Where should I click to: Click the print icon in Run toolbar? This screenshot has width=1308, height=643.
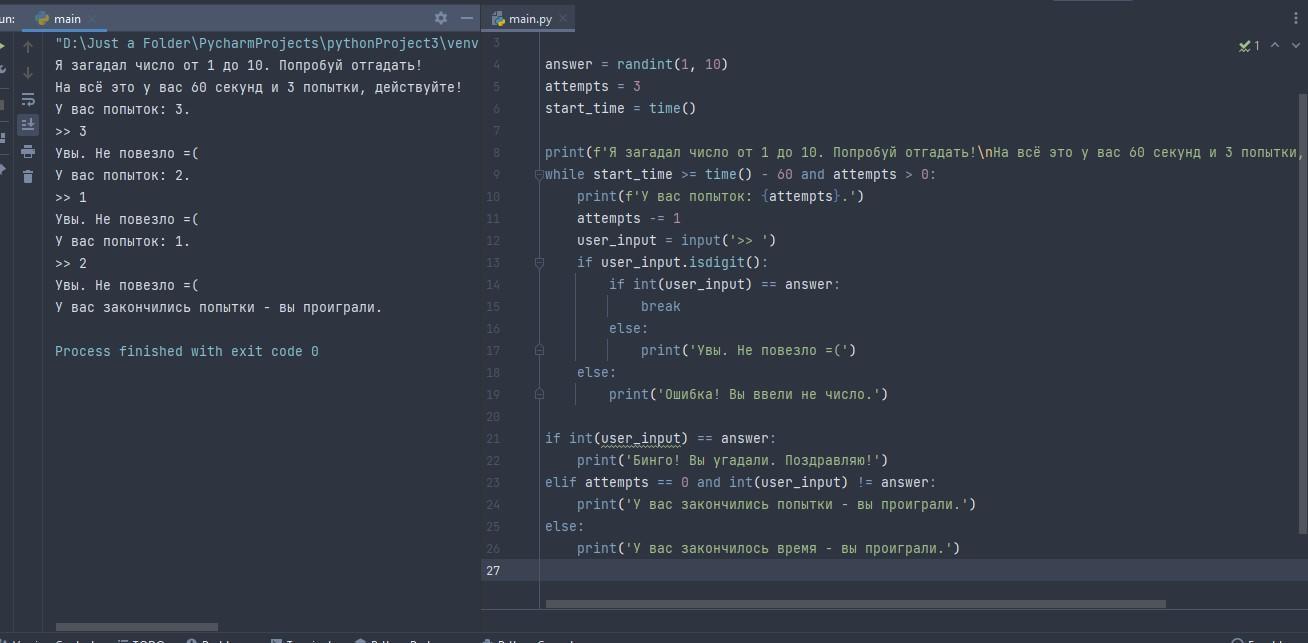coord(28,150)
